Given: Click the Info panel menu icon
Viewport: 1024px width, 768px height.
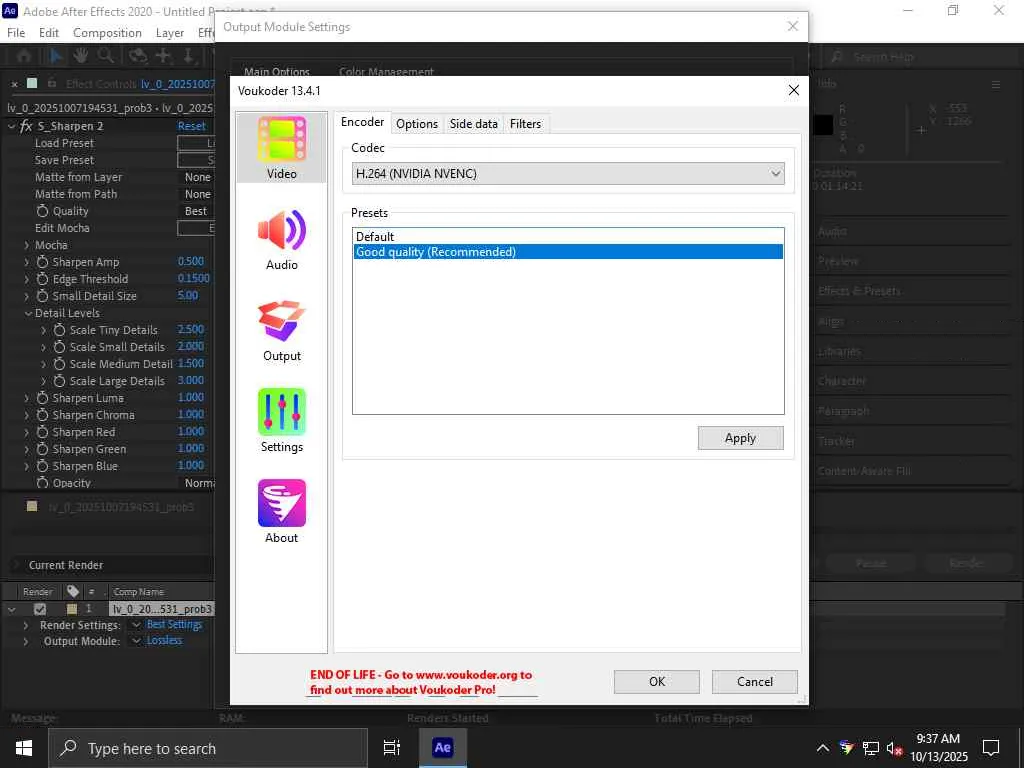Looking at the screenshot, I should click(x=995, y=85).
